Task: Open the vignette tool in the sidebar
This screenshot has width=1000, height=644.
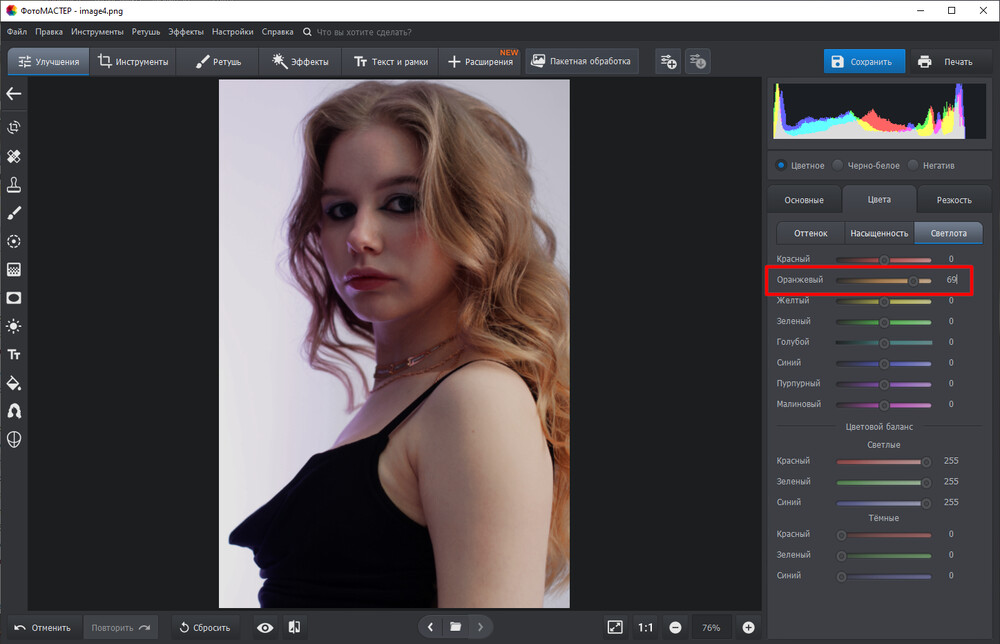Action: pyautogui.click(x=14, y=298)
